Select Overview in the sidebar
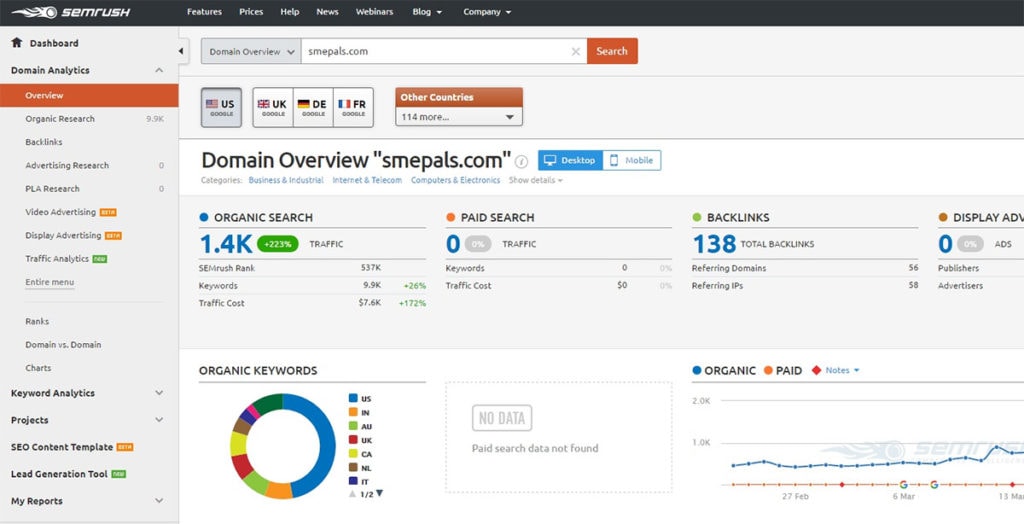1024x524 pixels. tap(89, 95)
